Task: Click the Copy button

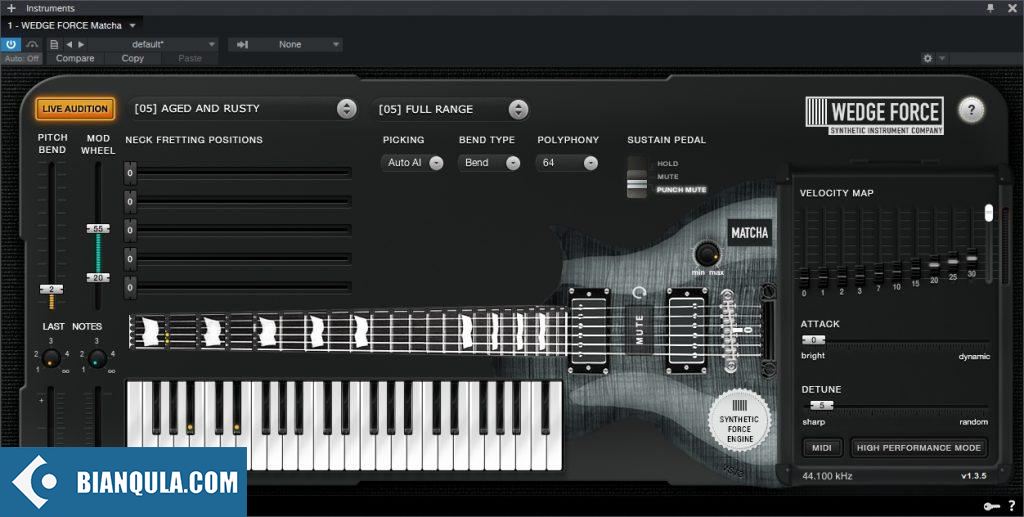Action: coord(133,58)
